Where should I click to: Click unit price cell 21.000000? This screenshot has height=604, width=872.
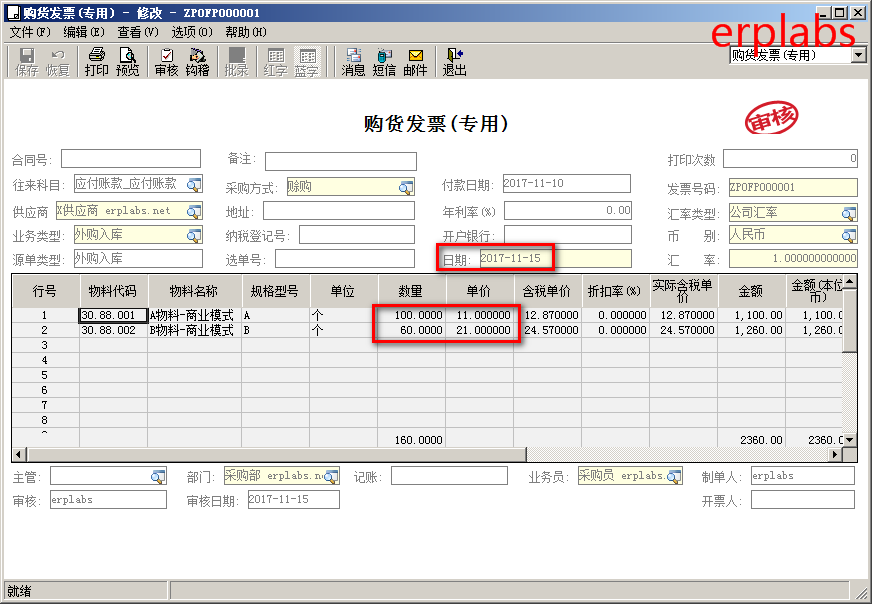(x=479, y=330)
